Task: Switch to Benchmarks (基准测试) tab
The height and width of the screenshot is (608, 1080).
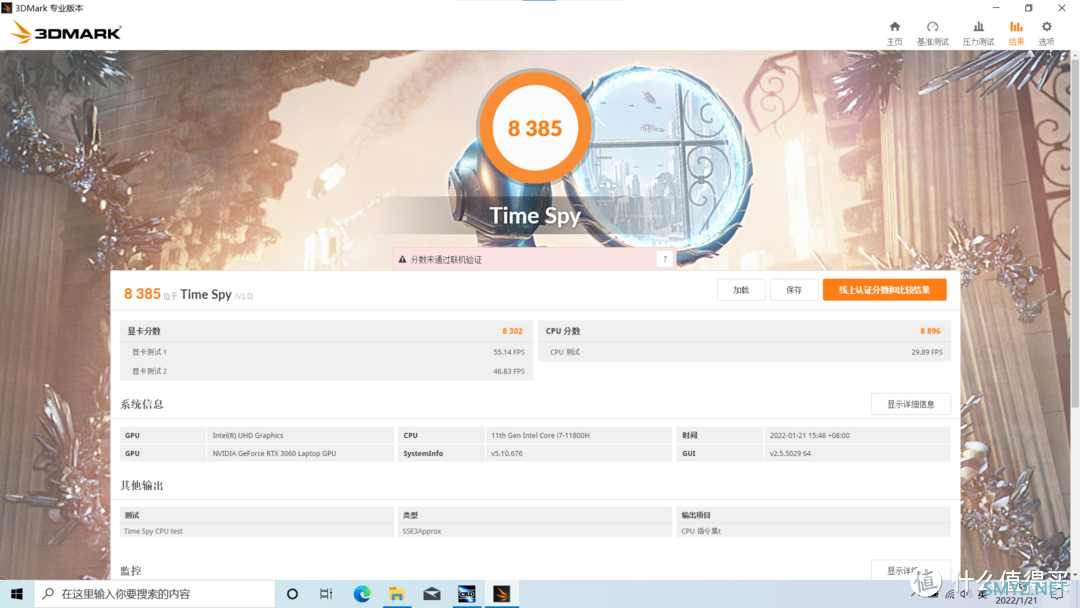Action: 932,32
